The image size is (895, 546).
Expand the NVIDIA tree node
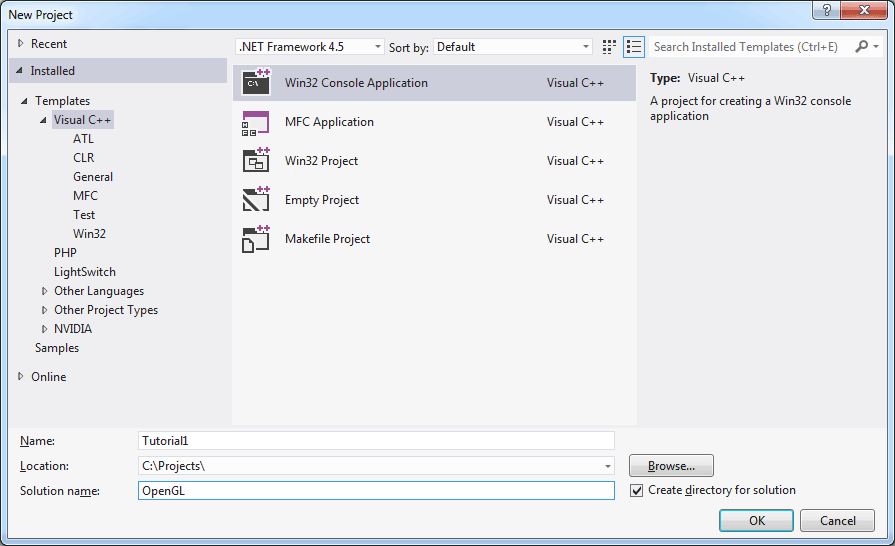[x=44, y=329]
